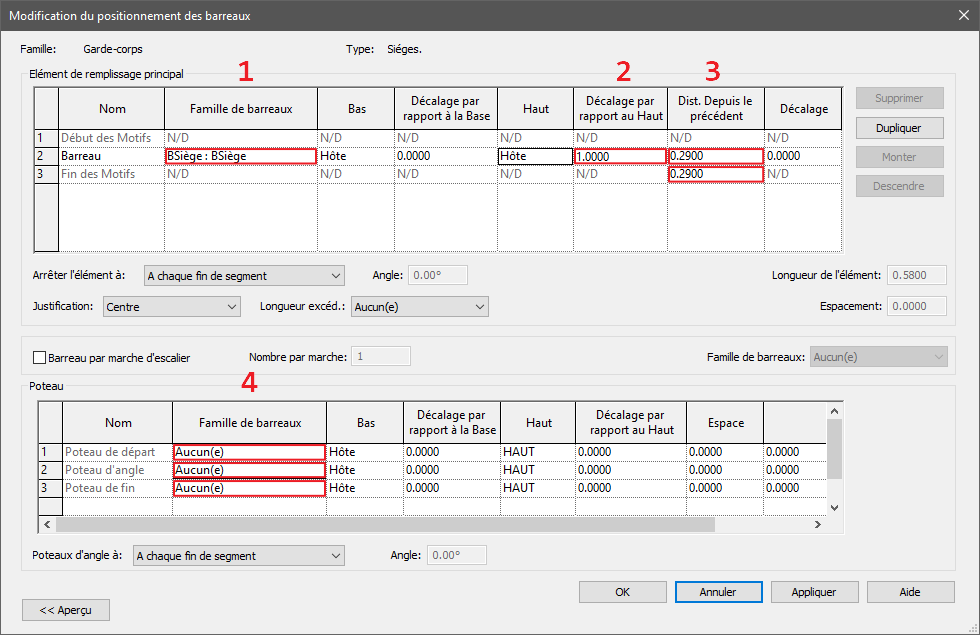Click the Dupliquer button
The height and width of the screenshot is (635, 980).
pos(897,128)
